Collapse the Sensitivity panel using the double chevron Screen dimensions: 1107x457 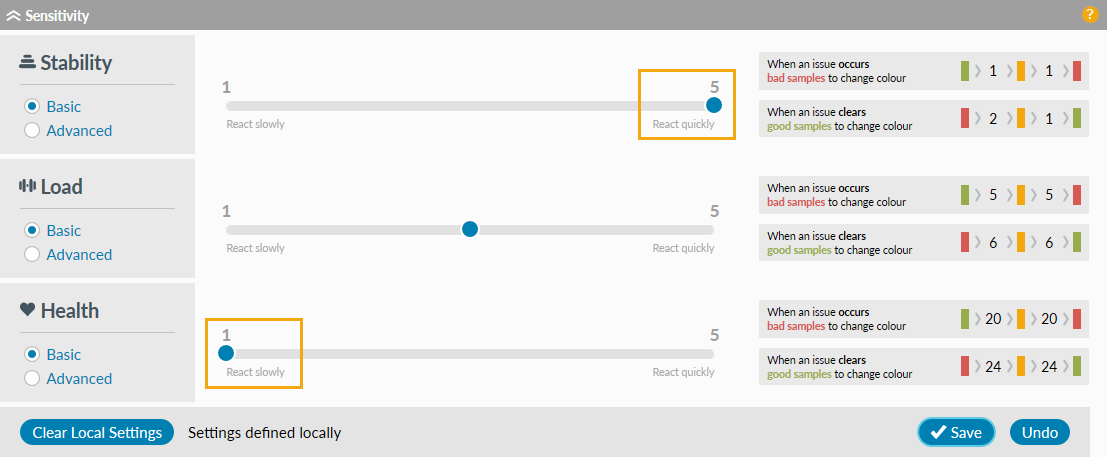coord(14,16)
